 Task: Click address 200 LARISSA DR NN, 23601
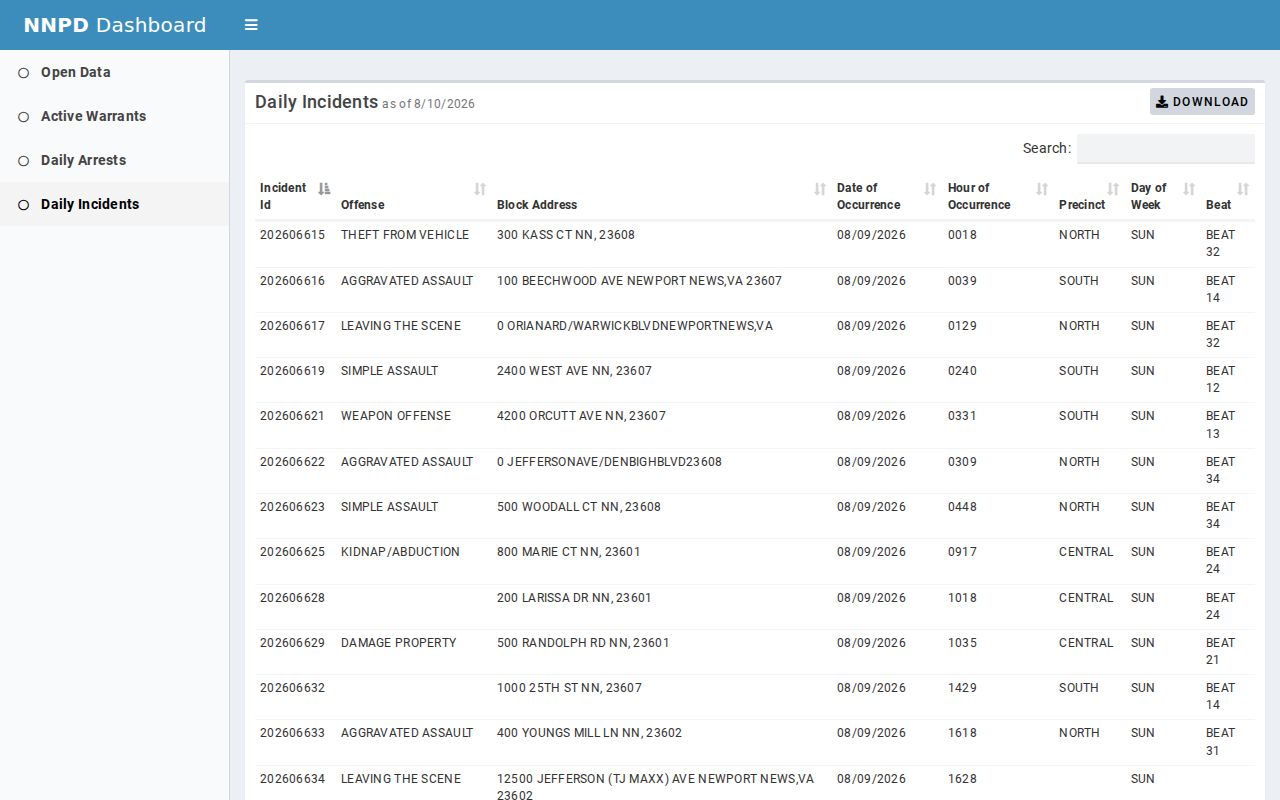[574, 598]
